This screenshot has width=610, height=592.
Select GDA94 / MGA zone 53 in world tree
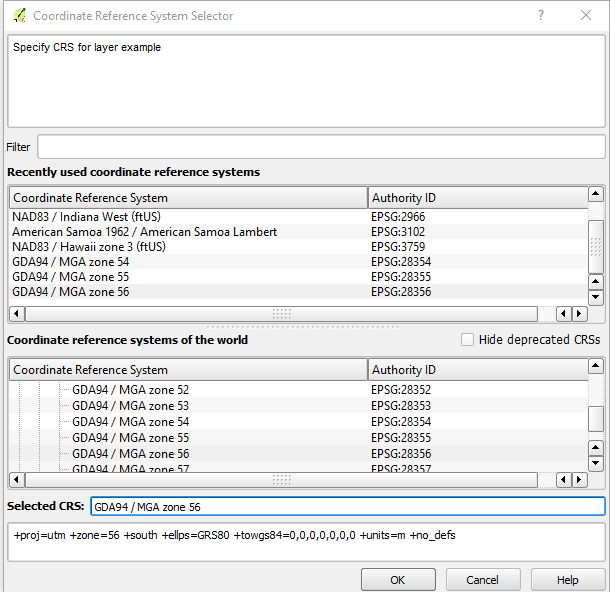point(130,406)
